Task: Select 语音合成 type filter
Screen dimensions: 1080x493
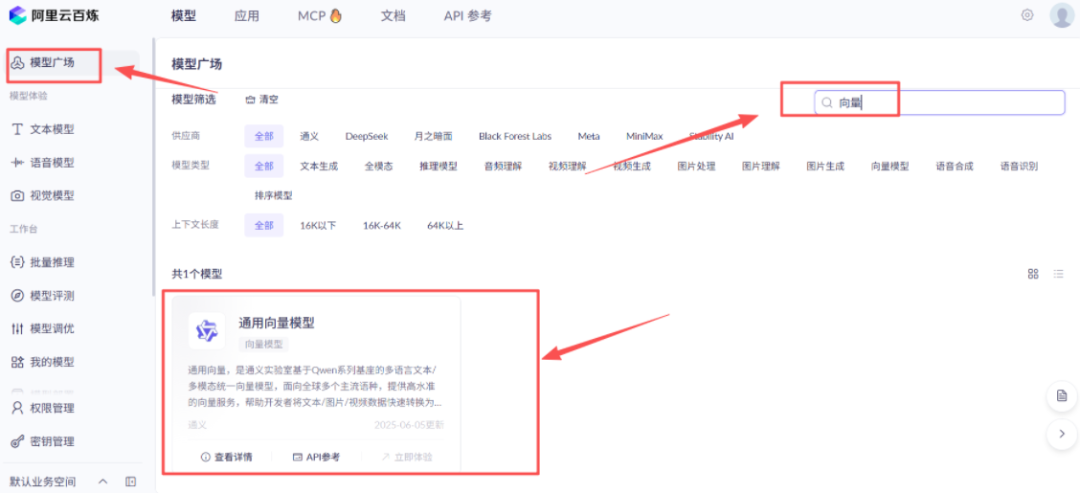Action: click(955, 166)
